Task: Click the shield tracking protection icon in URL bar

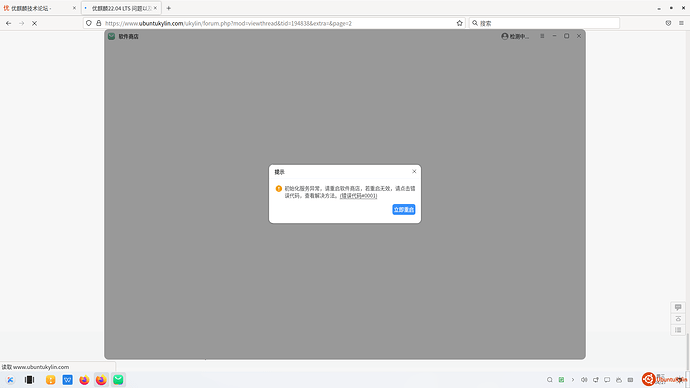Action: (89, 23)
